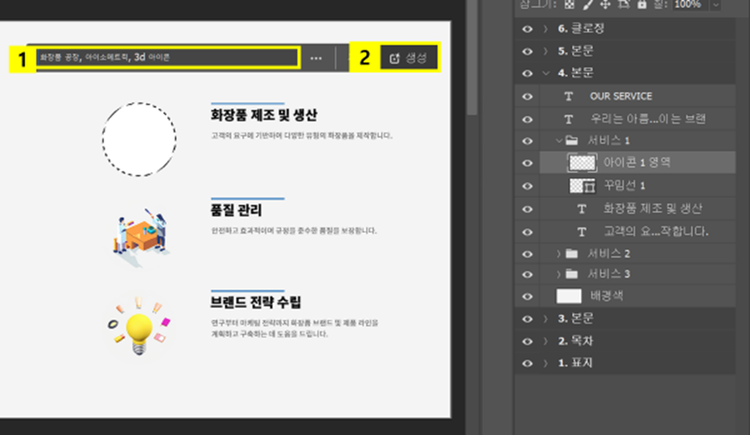750x435 pixels.
Task: Click the document vertical scrollbar thumb
Action: click(x=472, y=57)
